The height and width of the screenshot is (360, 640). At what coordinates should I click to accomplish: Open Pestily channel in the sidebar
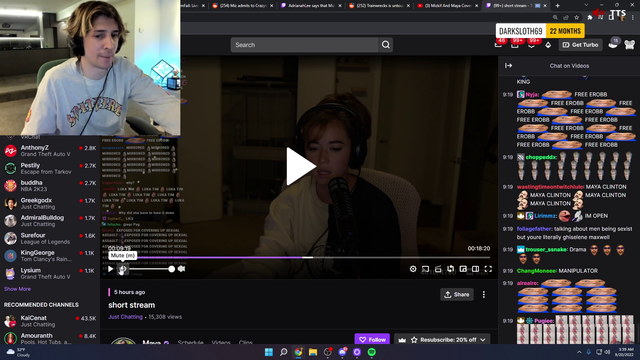[50, 168]
